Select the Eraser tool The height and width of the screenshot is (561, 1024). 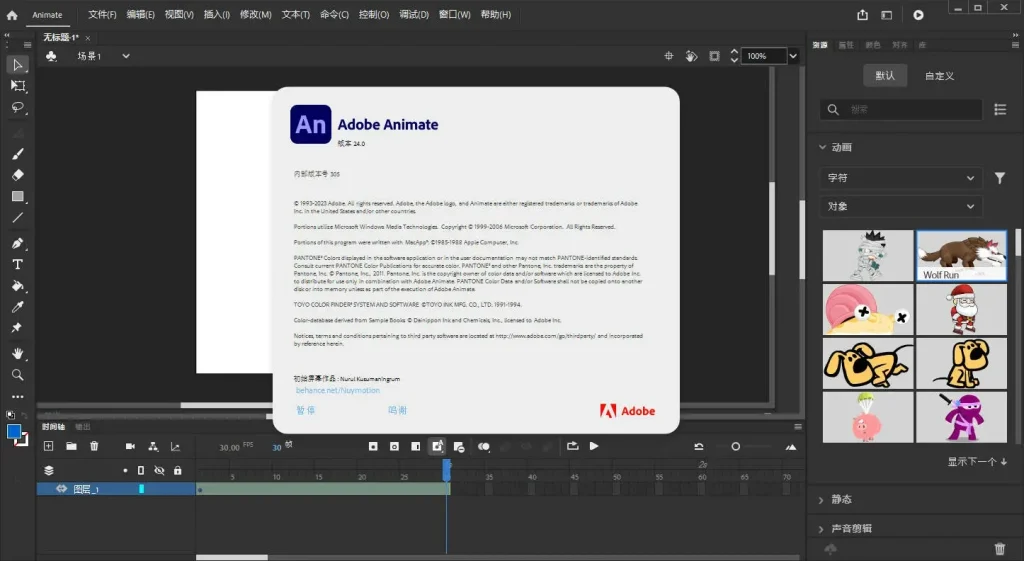[18, 175]
